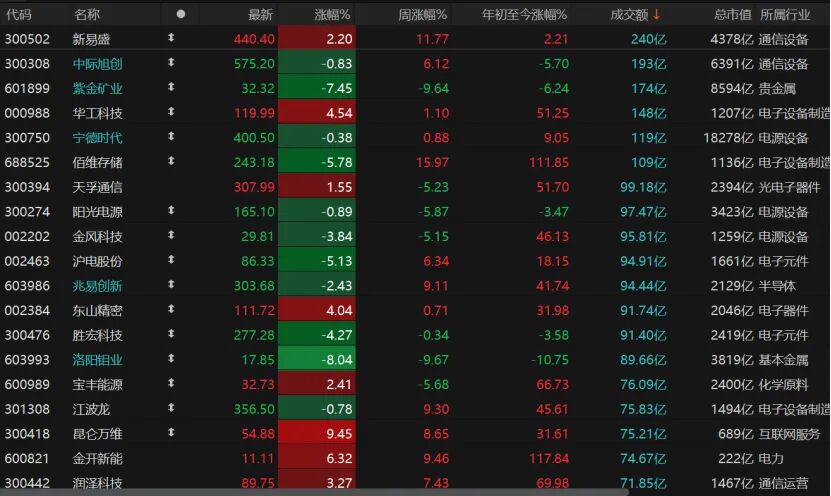Open stock code 688525 row

tap(26, 162)
